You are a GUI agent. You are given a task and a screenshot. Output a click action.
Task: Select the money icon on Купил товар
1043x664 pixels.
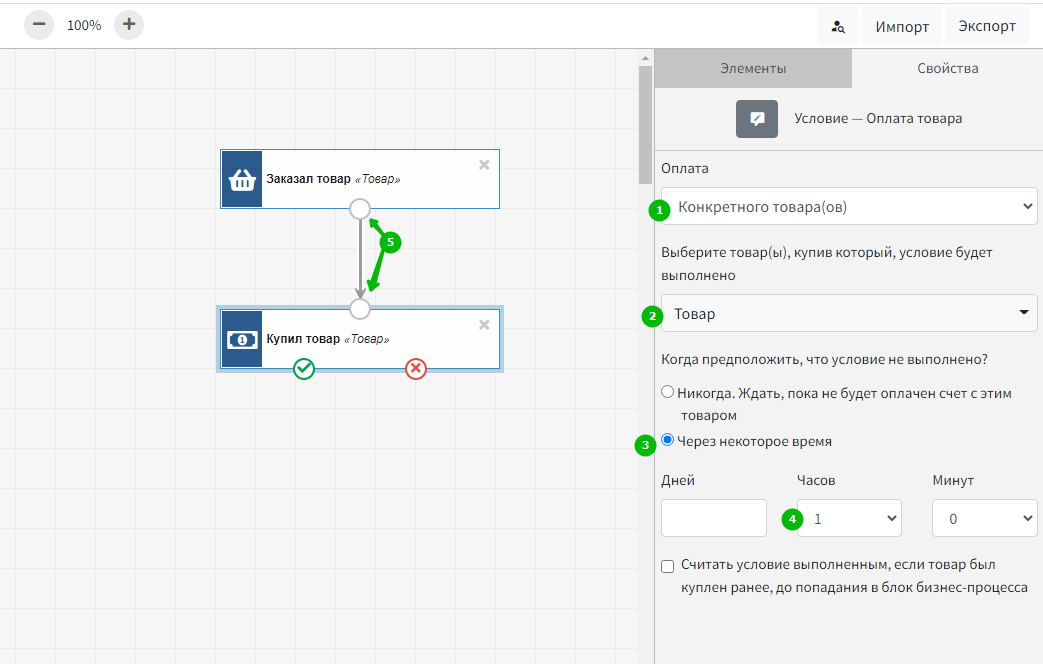pos(242,339)
